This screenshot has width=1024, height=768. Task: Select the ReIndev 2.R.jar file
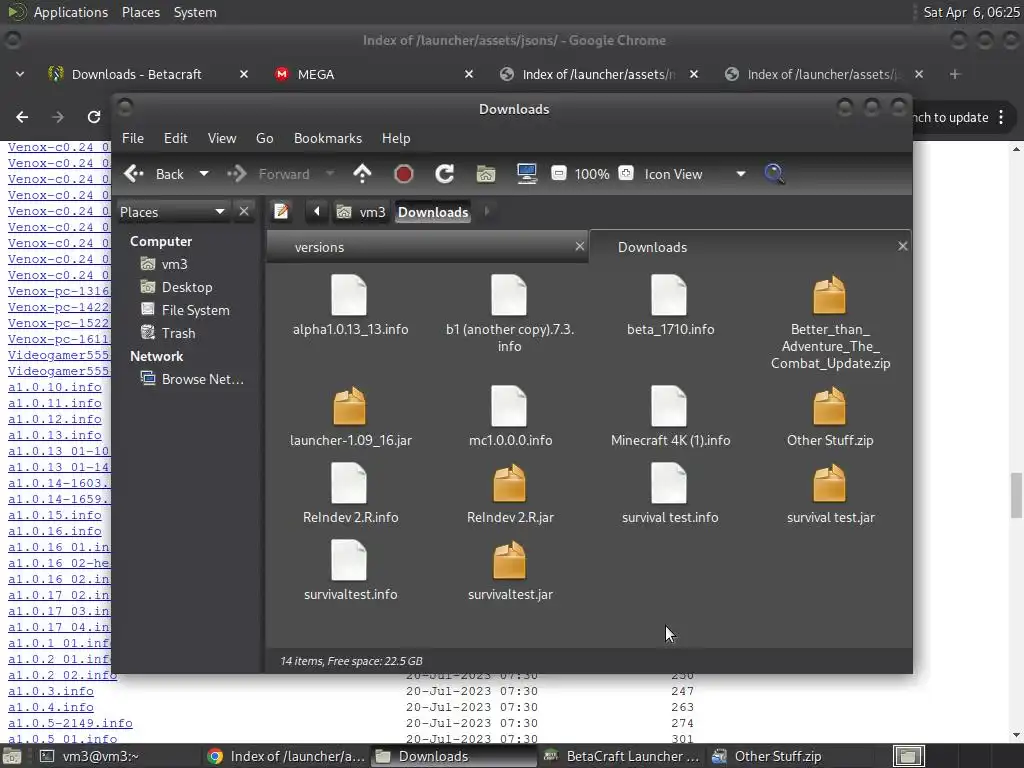[x=509, y=493]
